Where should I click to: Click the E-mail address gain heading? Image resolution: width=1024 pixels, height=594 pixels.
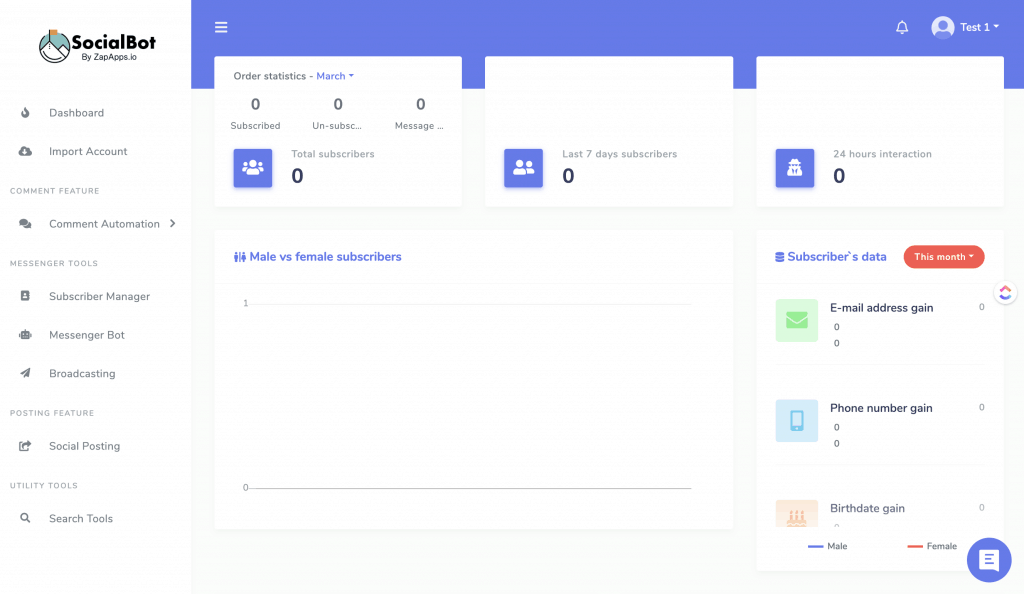click(x=882, y=308)
